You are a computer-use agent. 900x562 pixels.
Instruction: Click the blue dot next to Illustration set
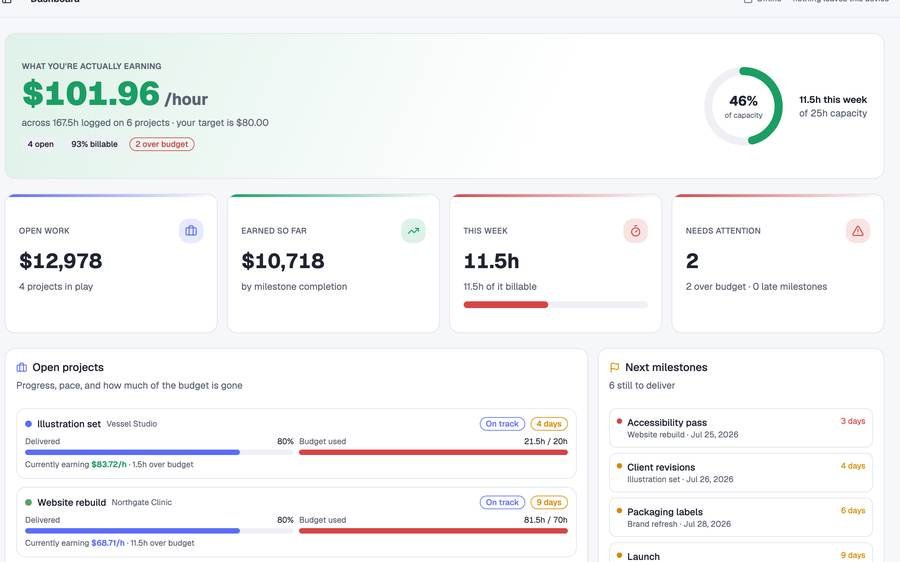click(28, 424)
